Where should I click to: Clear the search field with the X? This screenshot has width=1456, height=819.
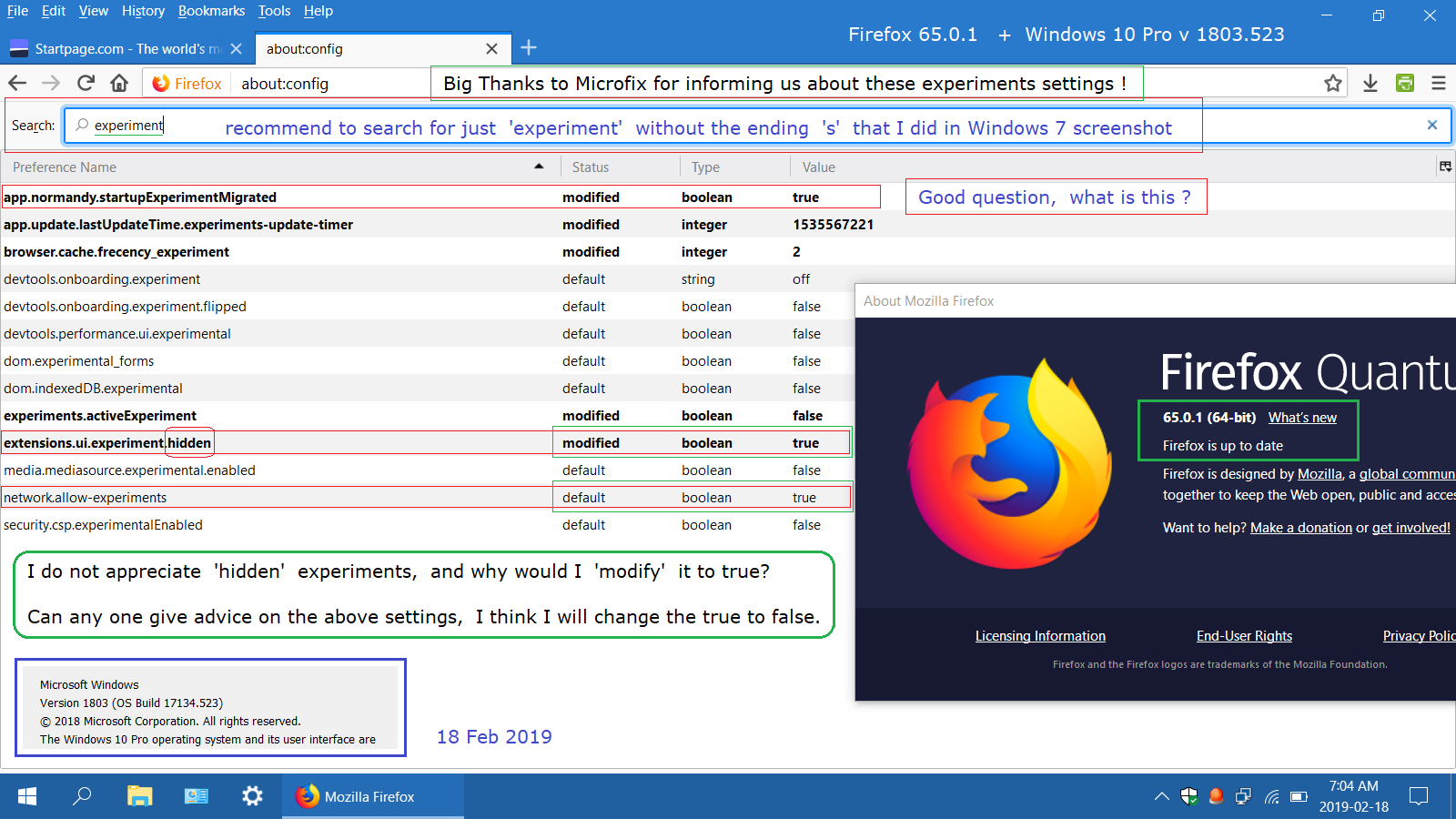point(1432,125)
